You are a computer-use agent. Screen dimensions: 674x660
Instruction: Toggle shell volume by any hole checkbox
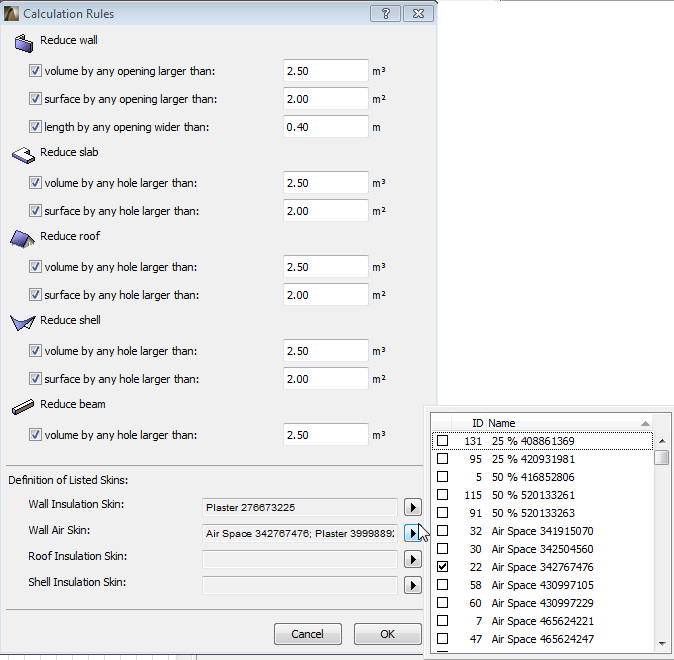coord(35,350)
